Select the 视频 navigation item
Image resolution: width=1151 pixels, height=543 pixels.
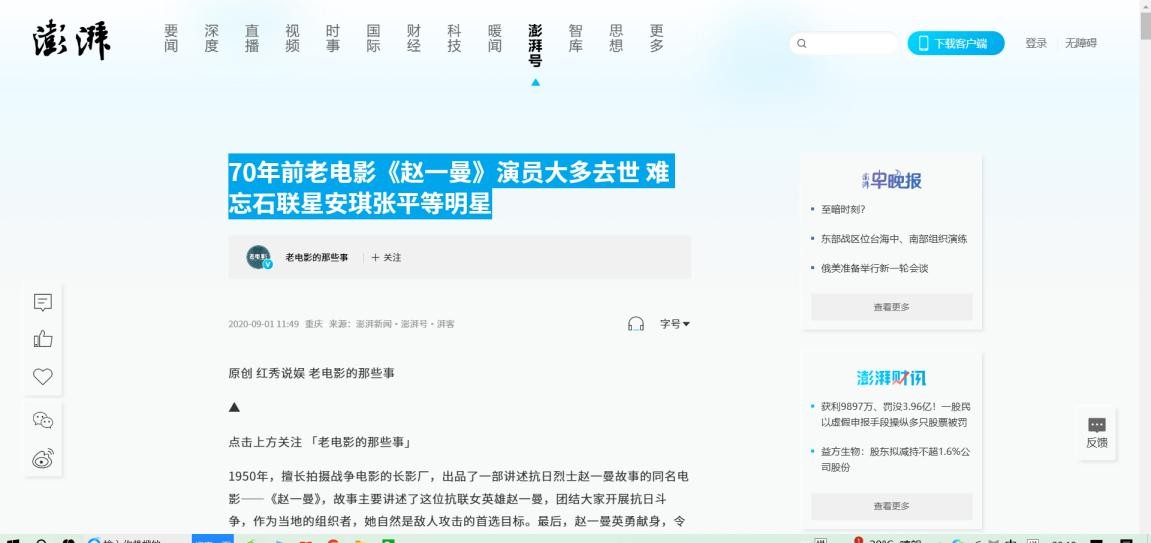pyautogui.click(x=292, y=38)
